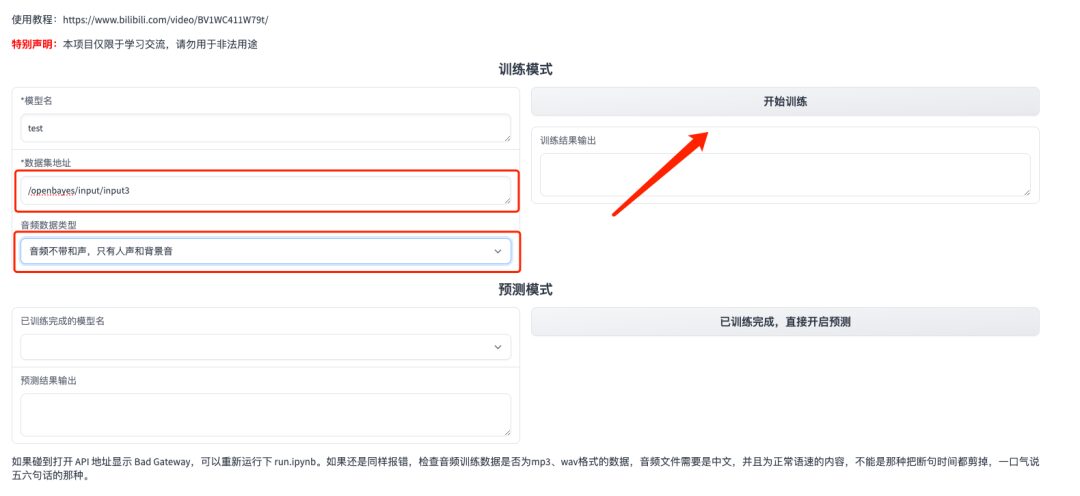Click the 本项目仅限于学习交流 disclaimer text

point(160,45)
